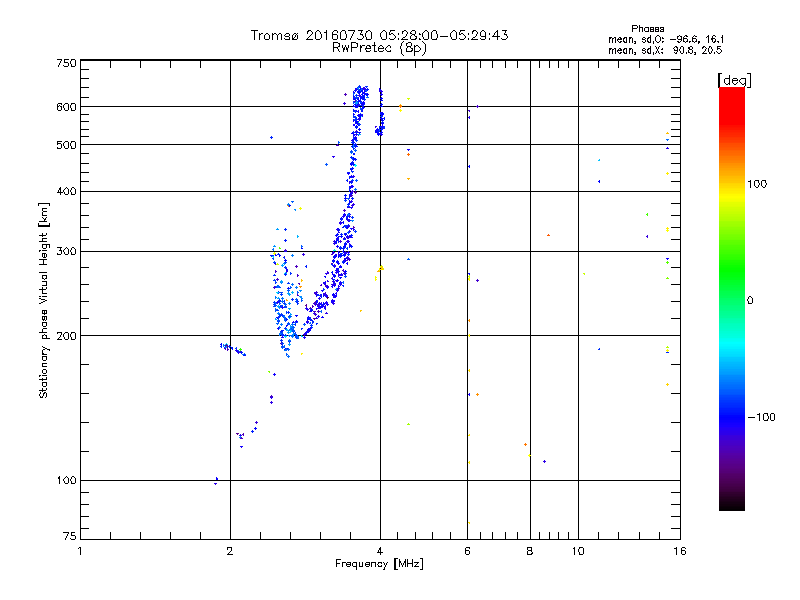Click the x-axis label '16'
Viewport: 800px width, 600px height.
click(x=680, y=551)
